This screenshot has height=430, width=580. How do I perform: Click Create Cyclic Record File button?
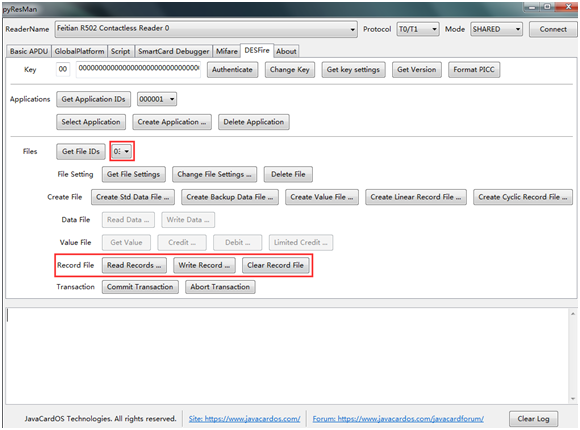coord(523,197)
